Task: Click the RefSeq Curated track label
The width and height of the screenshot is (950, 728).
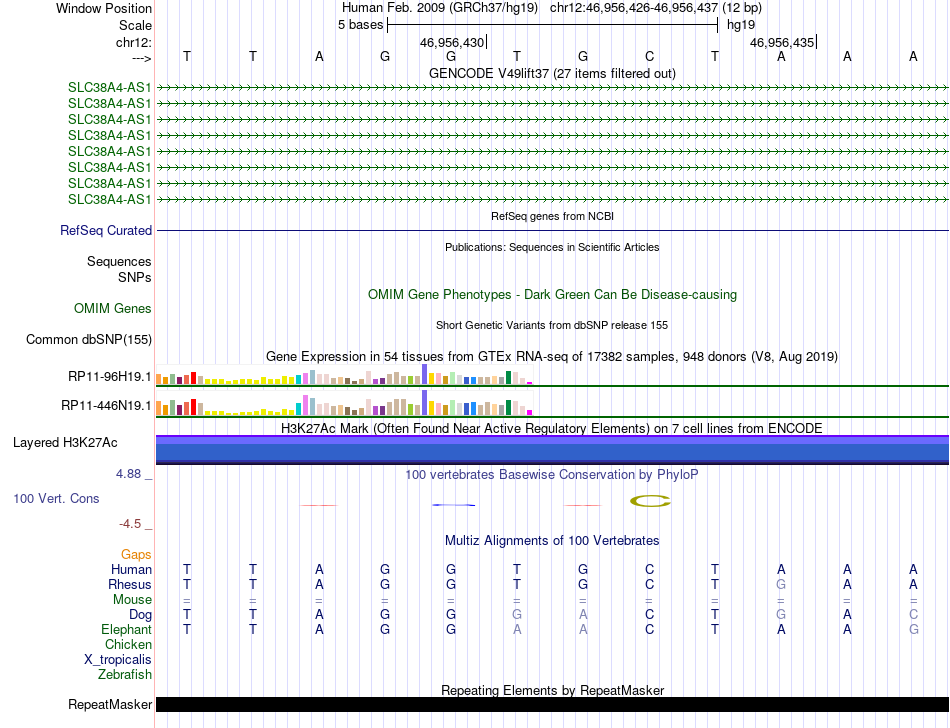Action: pos(106,231)
